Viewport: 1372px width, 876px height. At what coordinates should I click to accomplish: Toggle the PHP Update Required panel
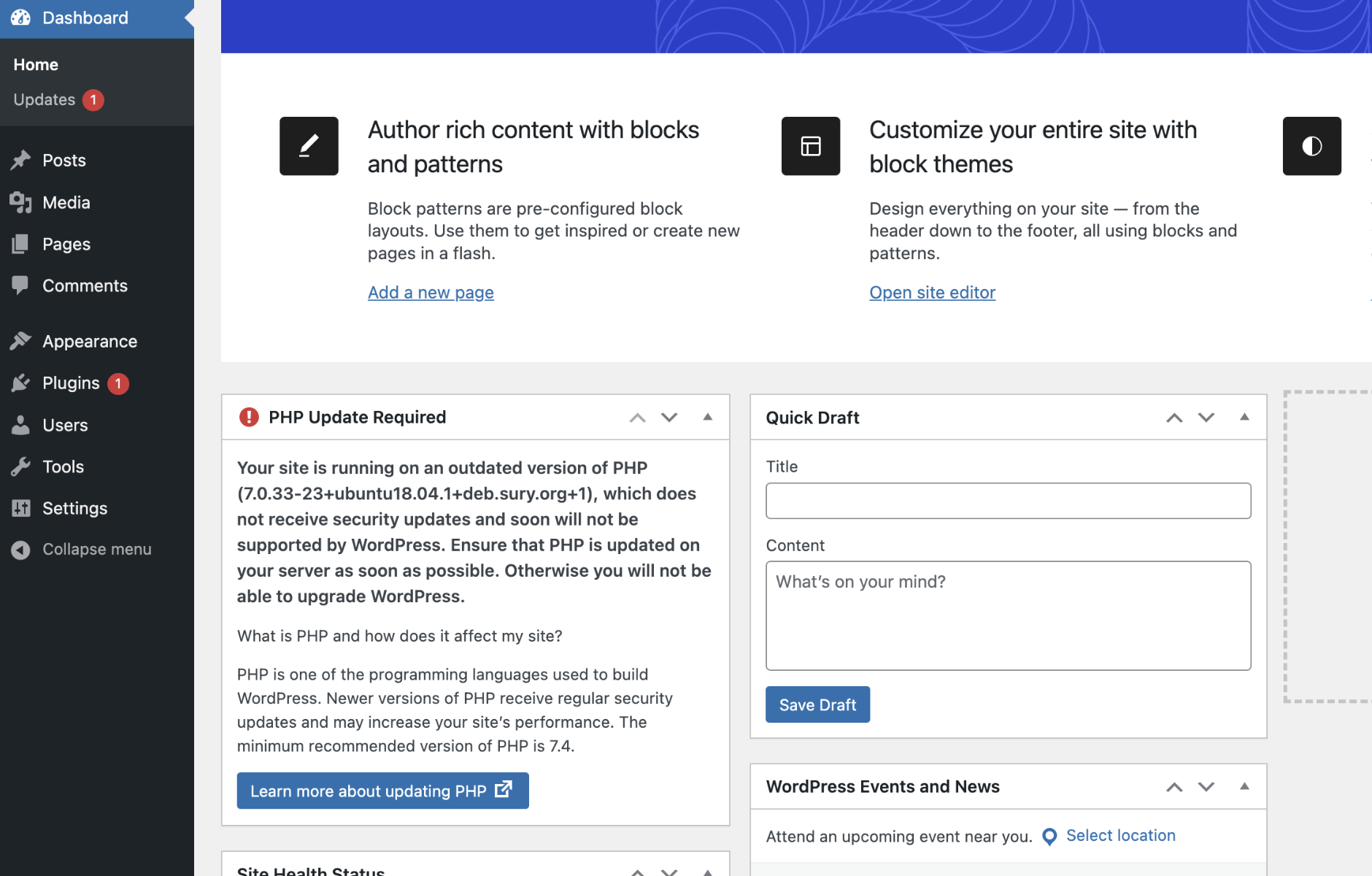point(707,417)
